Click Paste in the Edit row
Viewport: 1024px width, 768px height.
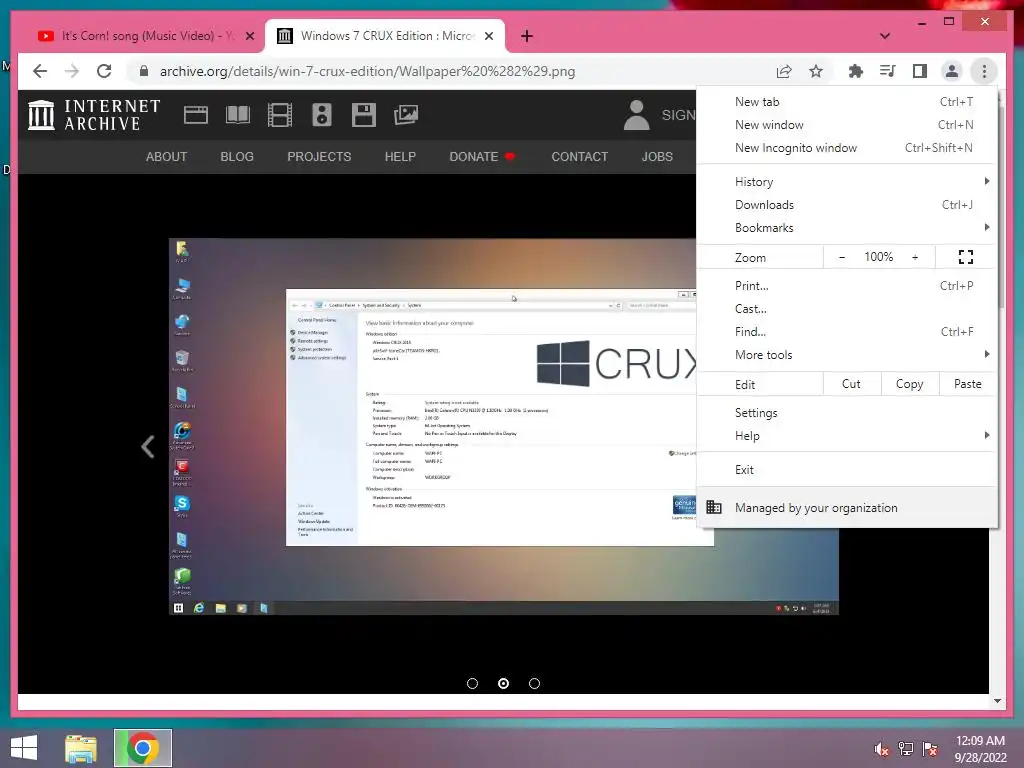point(968,384)
